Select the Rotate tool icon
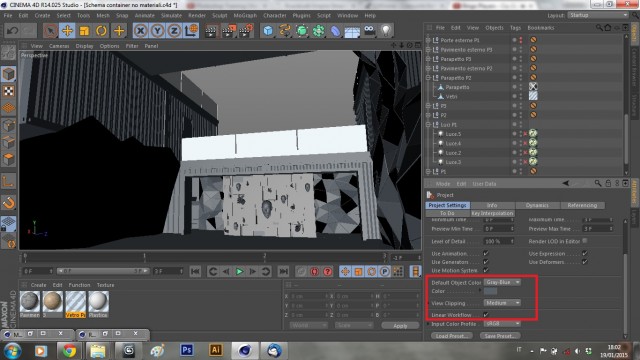Screen dimensions: 640x360 click(x=102, y=31)
